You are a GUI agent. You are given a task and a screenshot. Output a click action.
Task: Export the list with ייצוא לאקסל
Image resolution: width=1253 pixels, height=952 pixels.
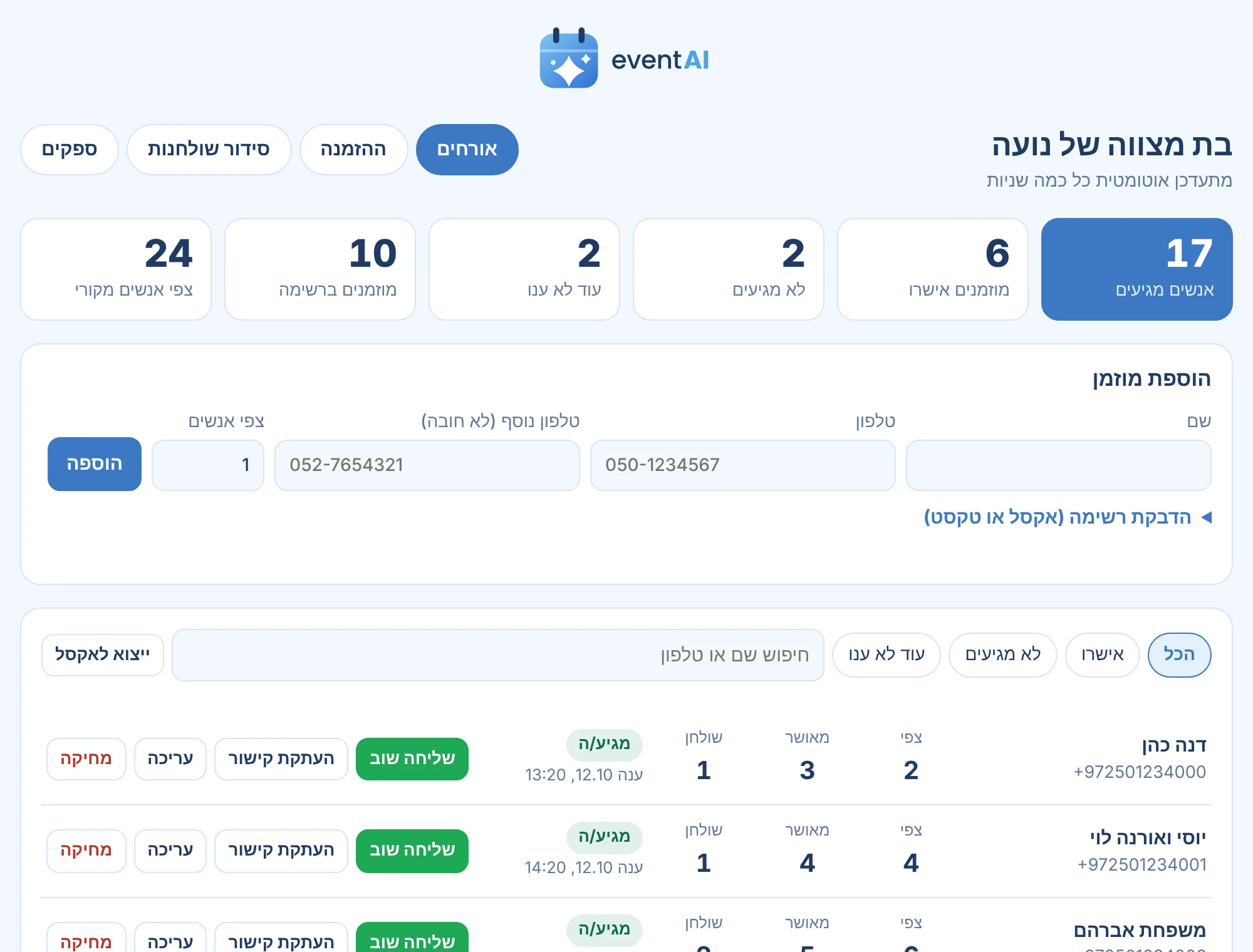103,655
